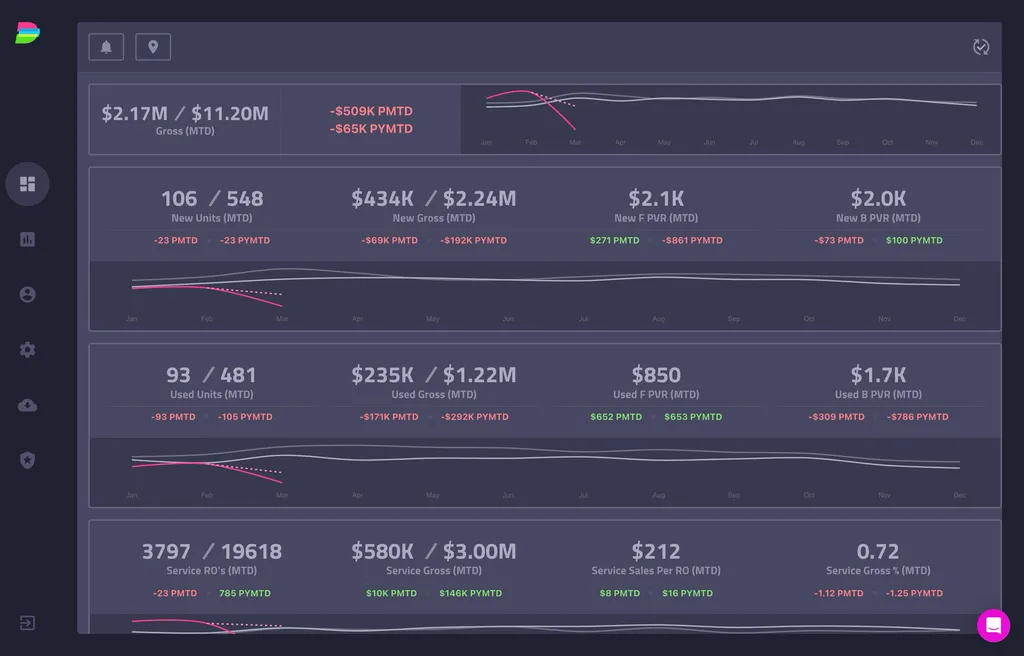The height and width of the screenshot is (656, 1024).
Task: Click the $146K PYMTD value
Action: pos(470,593)
